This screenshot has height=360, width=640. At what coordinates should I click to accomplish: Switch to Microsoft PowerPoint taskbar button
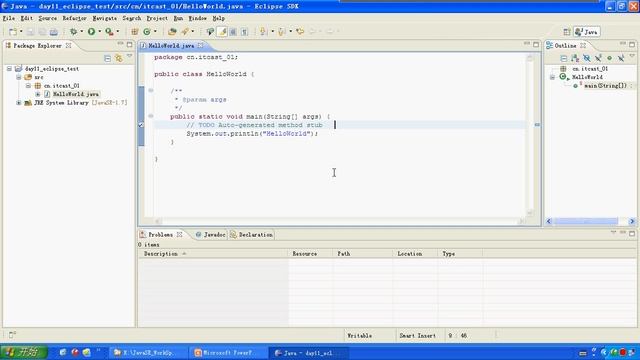point(228,353)
